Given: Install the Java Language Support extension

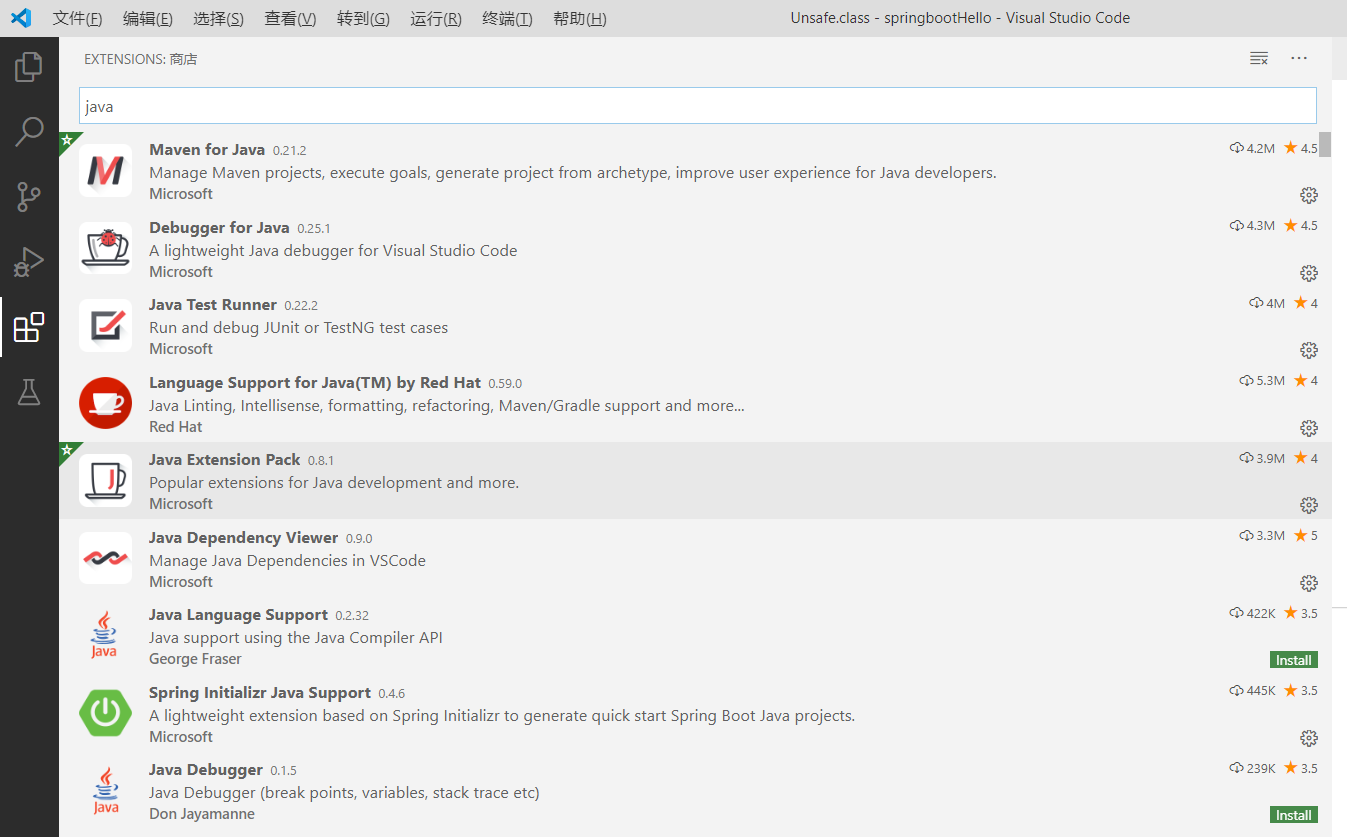Looking at the screenshot, I should tap(1294, 660).
